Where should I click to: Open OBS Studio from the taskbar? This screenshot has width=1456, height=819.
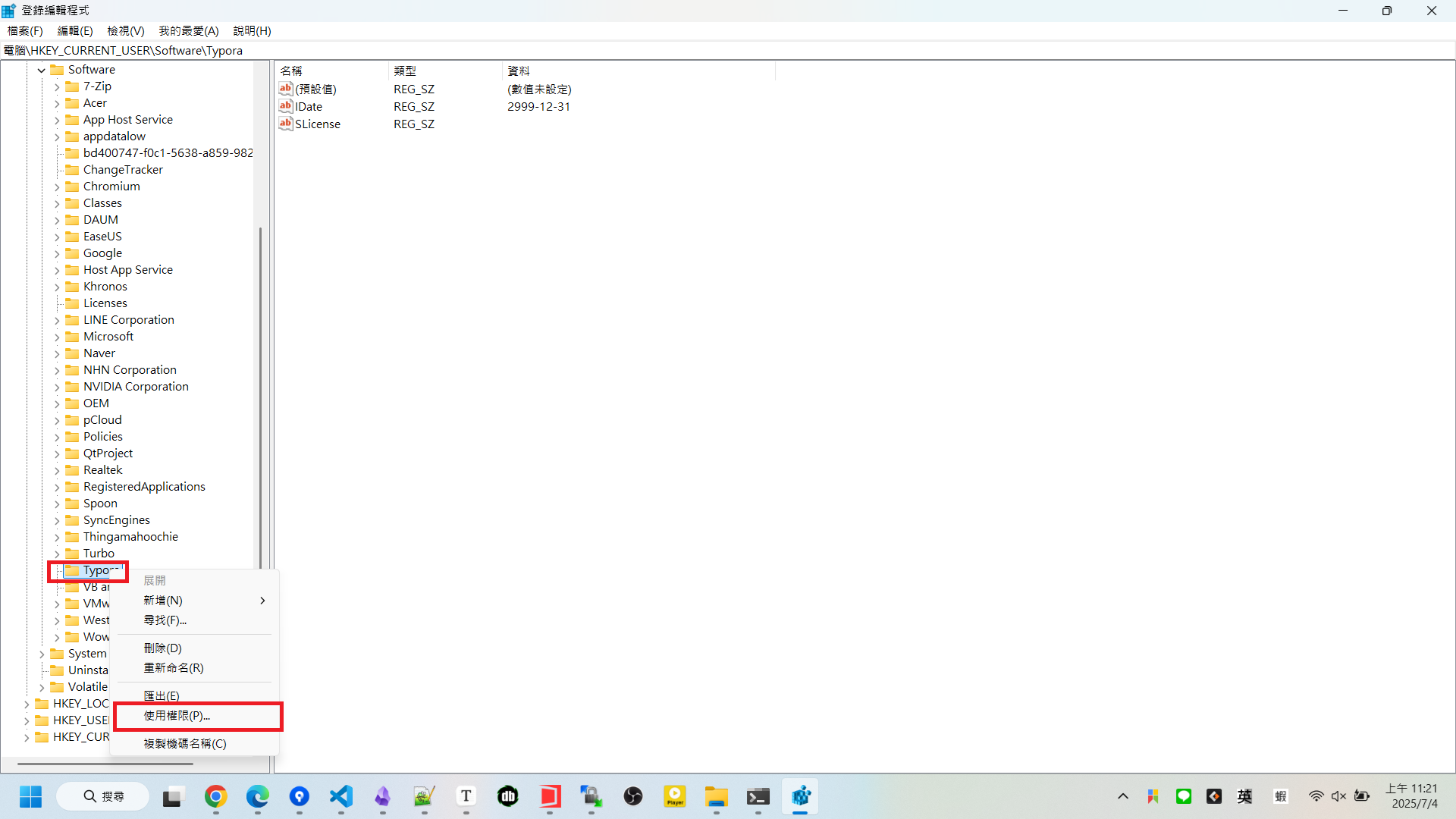[x=633, y=796]
